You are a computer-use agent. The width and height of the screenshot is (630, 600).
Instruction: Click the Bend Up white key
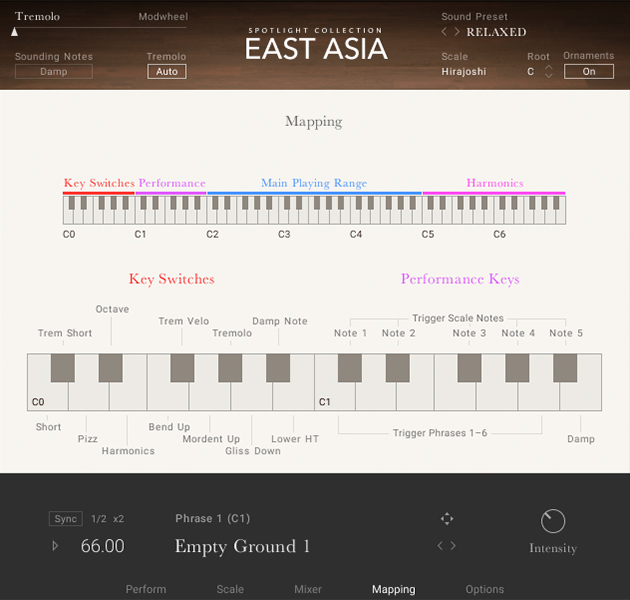click(168, 396)
